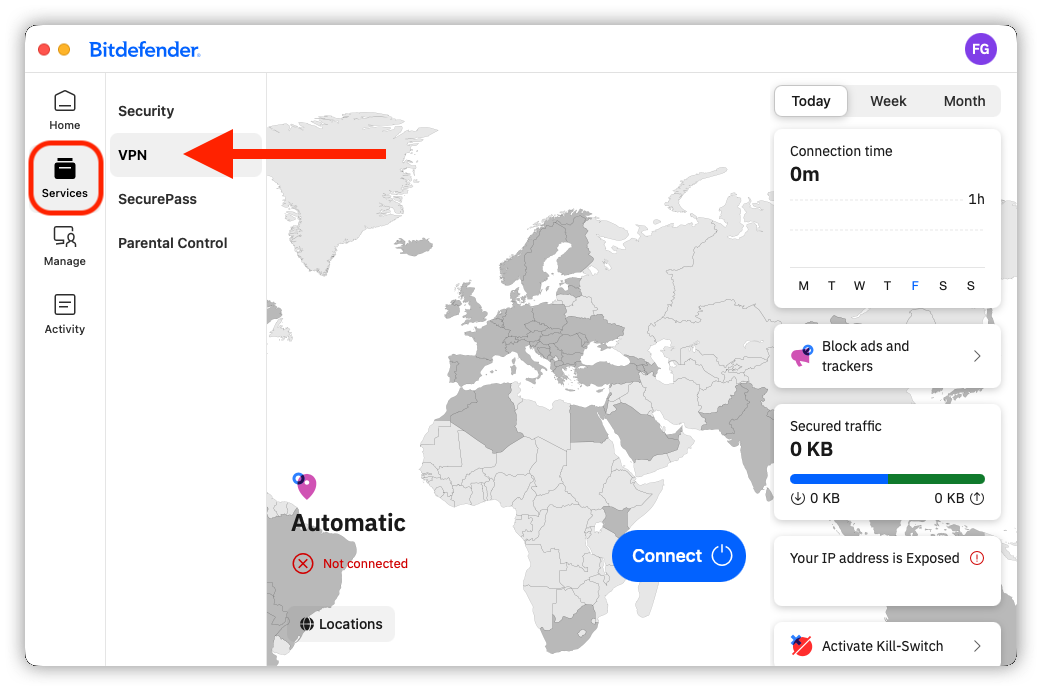Click the highlighted F day label
The image size is (1040, 690).
[915, 286]
